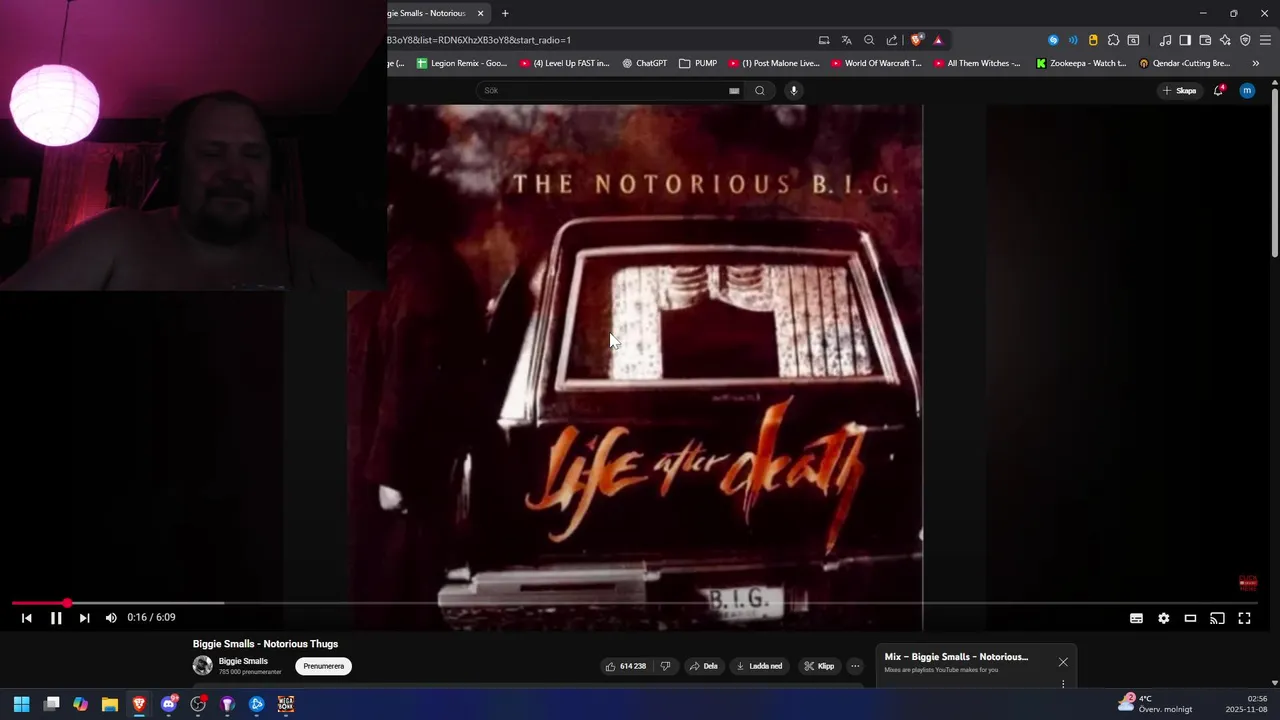The width and height of the screenshot is (1280, 720).
Task: Open the YouTube account avatar menu
Action: pos(1247,91)
